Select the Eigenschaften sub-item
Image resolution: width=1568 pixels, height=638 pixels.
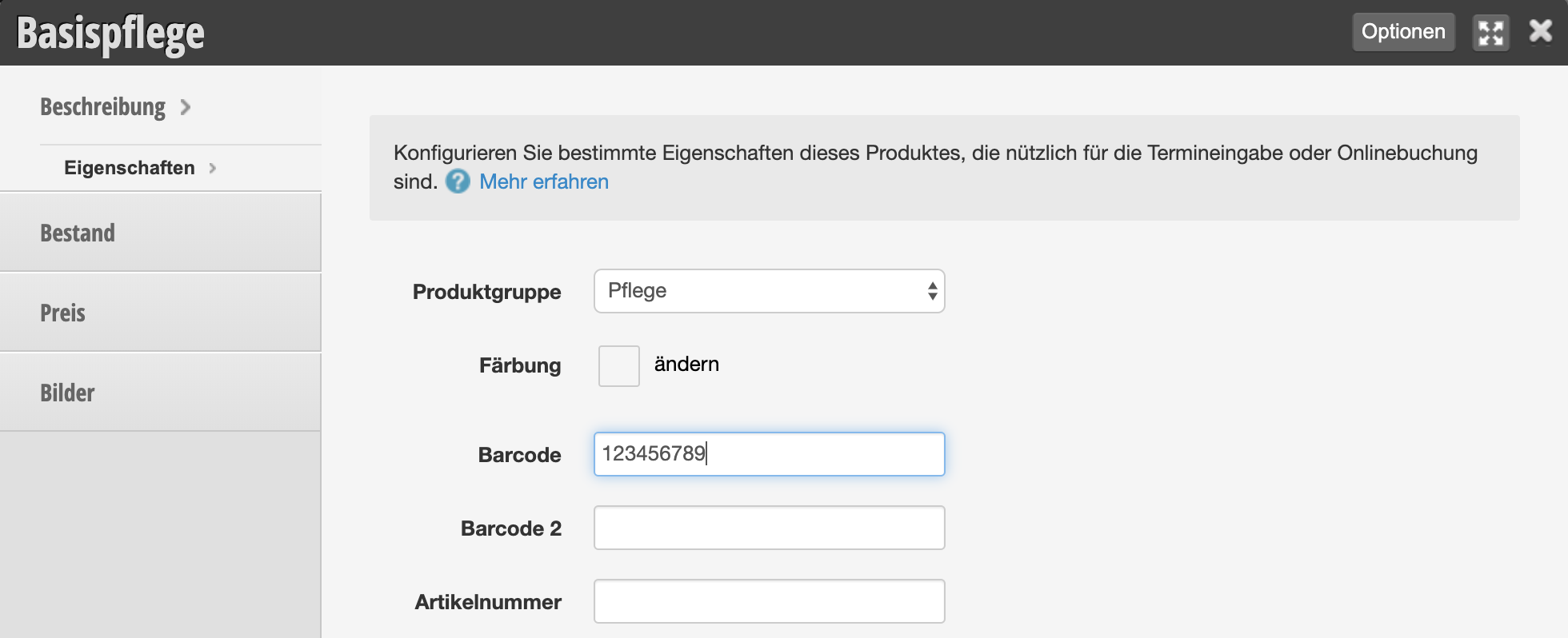tap(130, 168)
